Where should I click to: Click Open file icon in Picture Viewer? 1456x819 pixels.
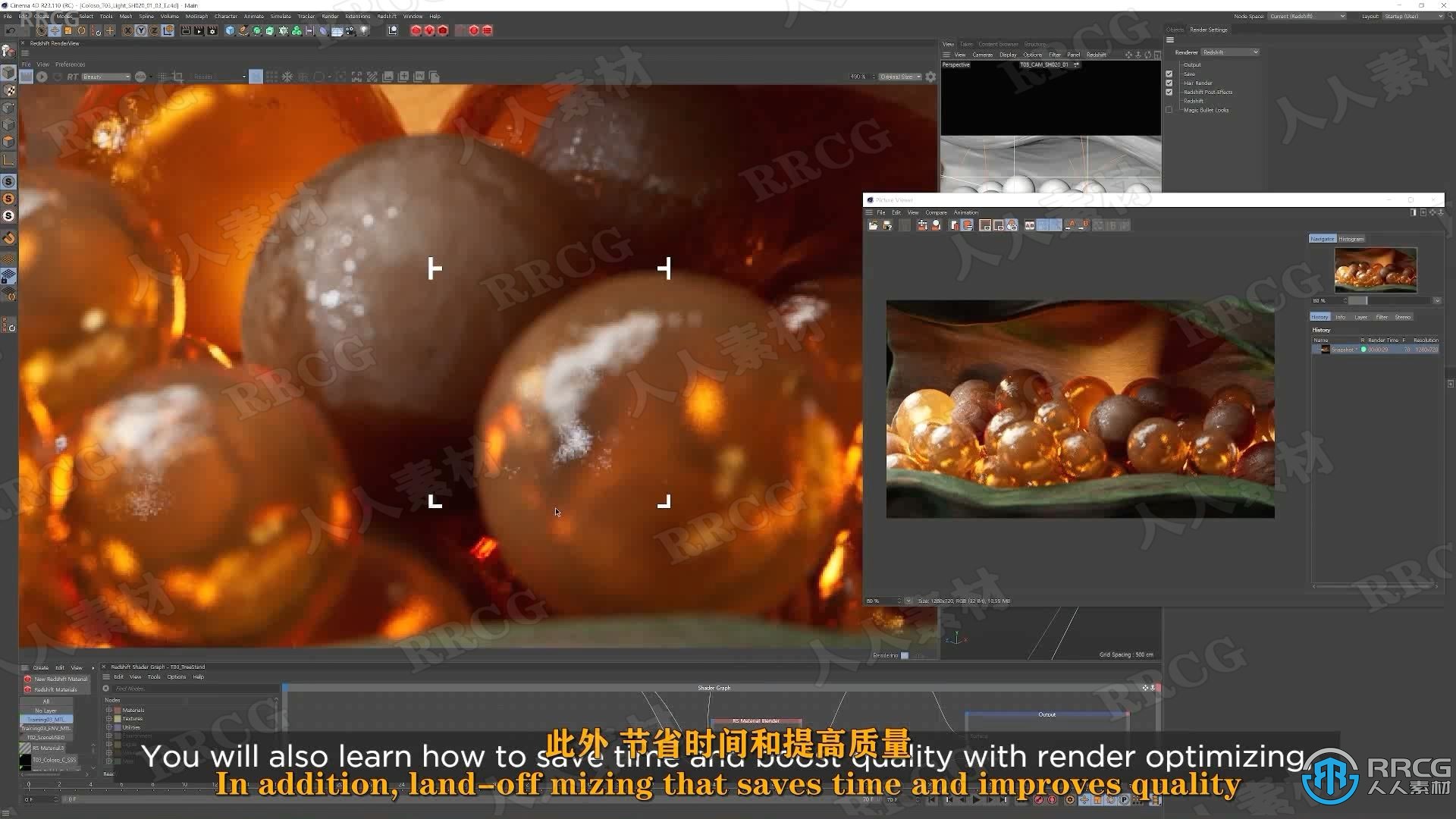click(873, 225)
